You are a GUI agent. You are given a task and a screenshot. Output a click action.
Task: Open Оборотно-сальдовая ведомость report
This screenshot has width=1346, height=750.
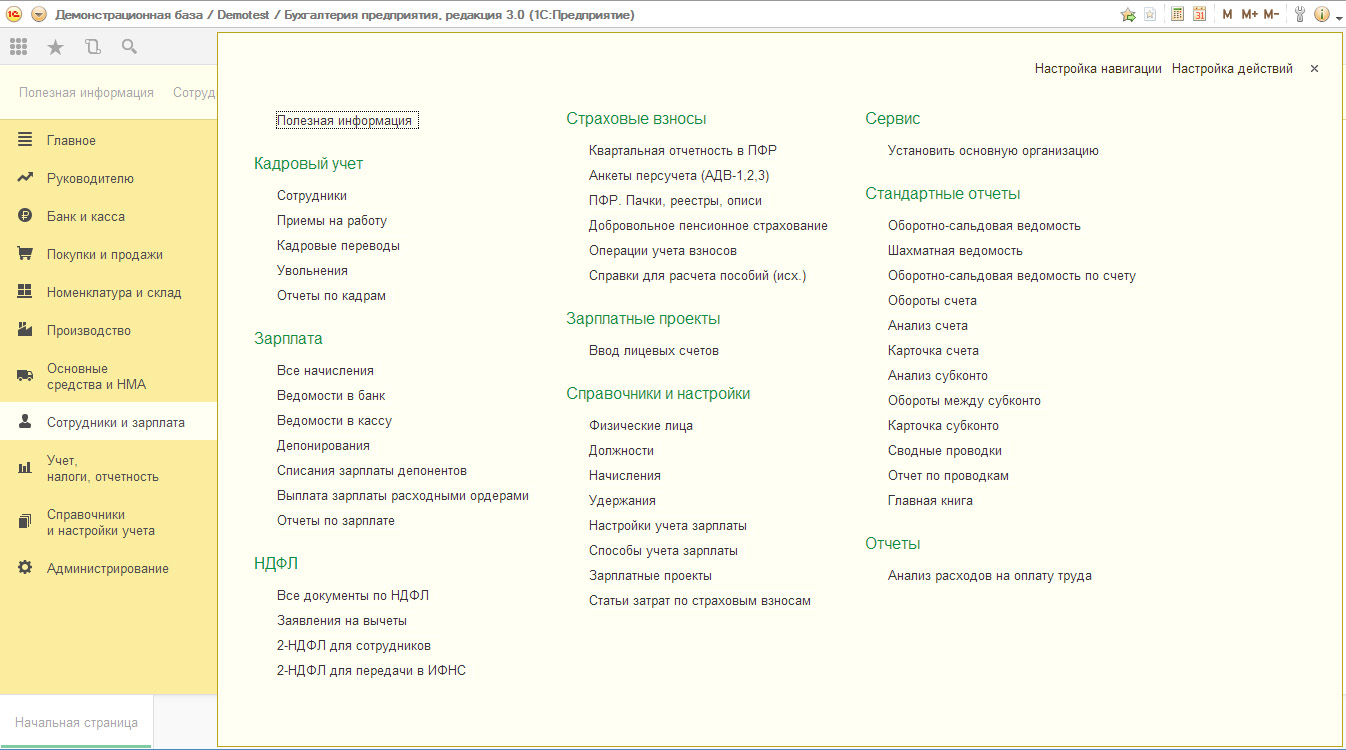[984, 226]
